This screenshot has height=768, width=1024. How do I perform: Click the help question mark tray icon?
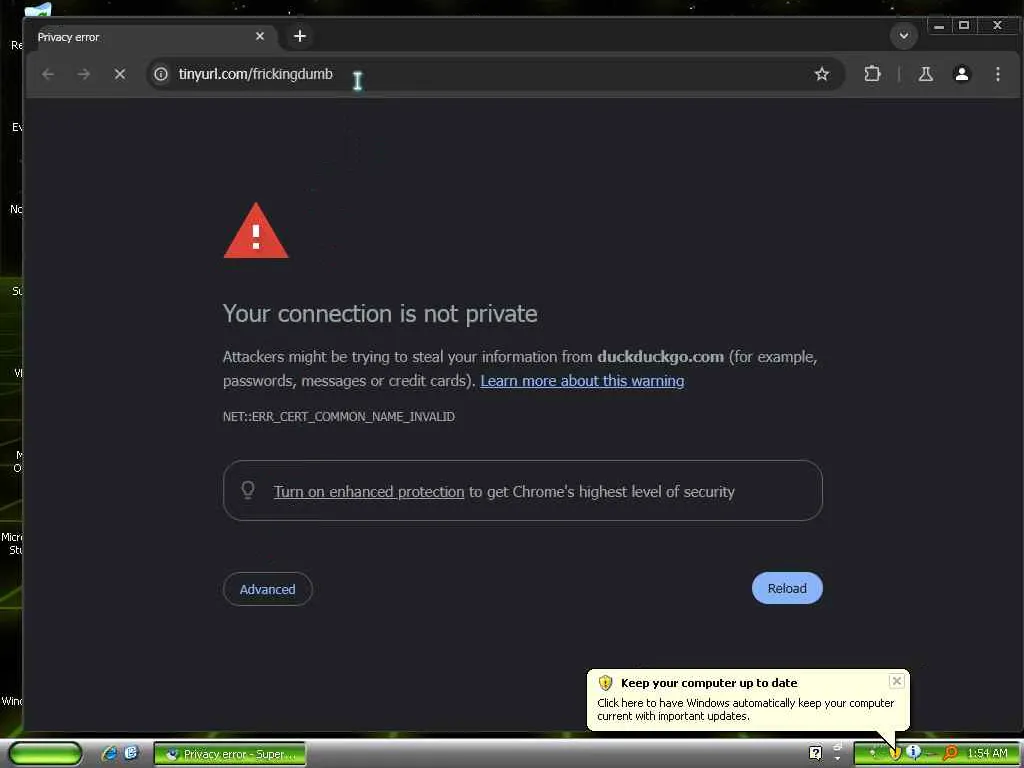(x=816, y=754)
